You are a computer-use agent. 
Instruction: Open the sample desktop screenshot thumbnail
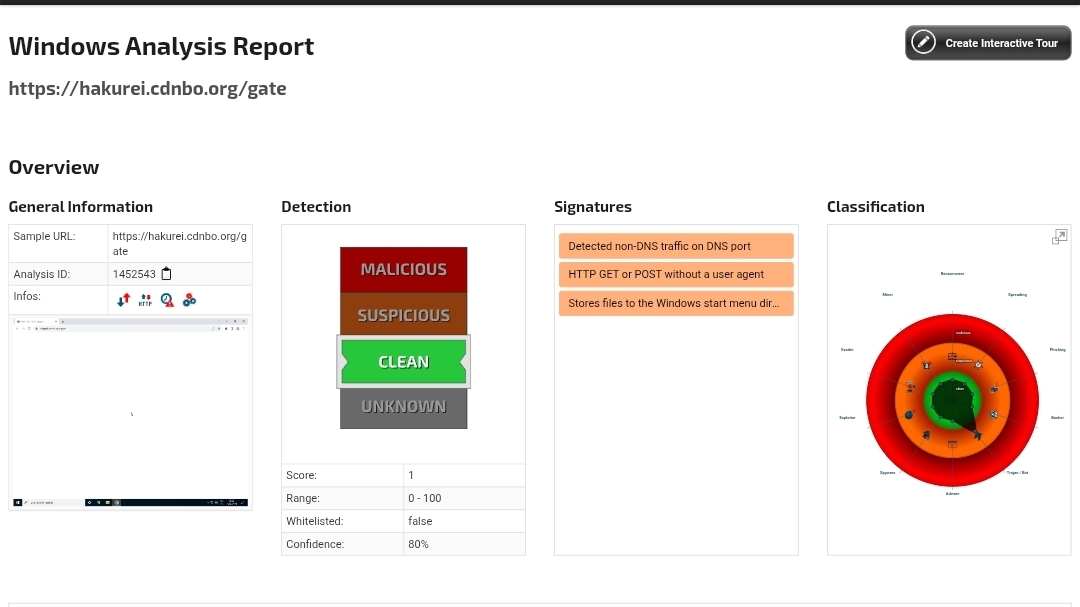coord(130,412)
